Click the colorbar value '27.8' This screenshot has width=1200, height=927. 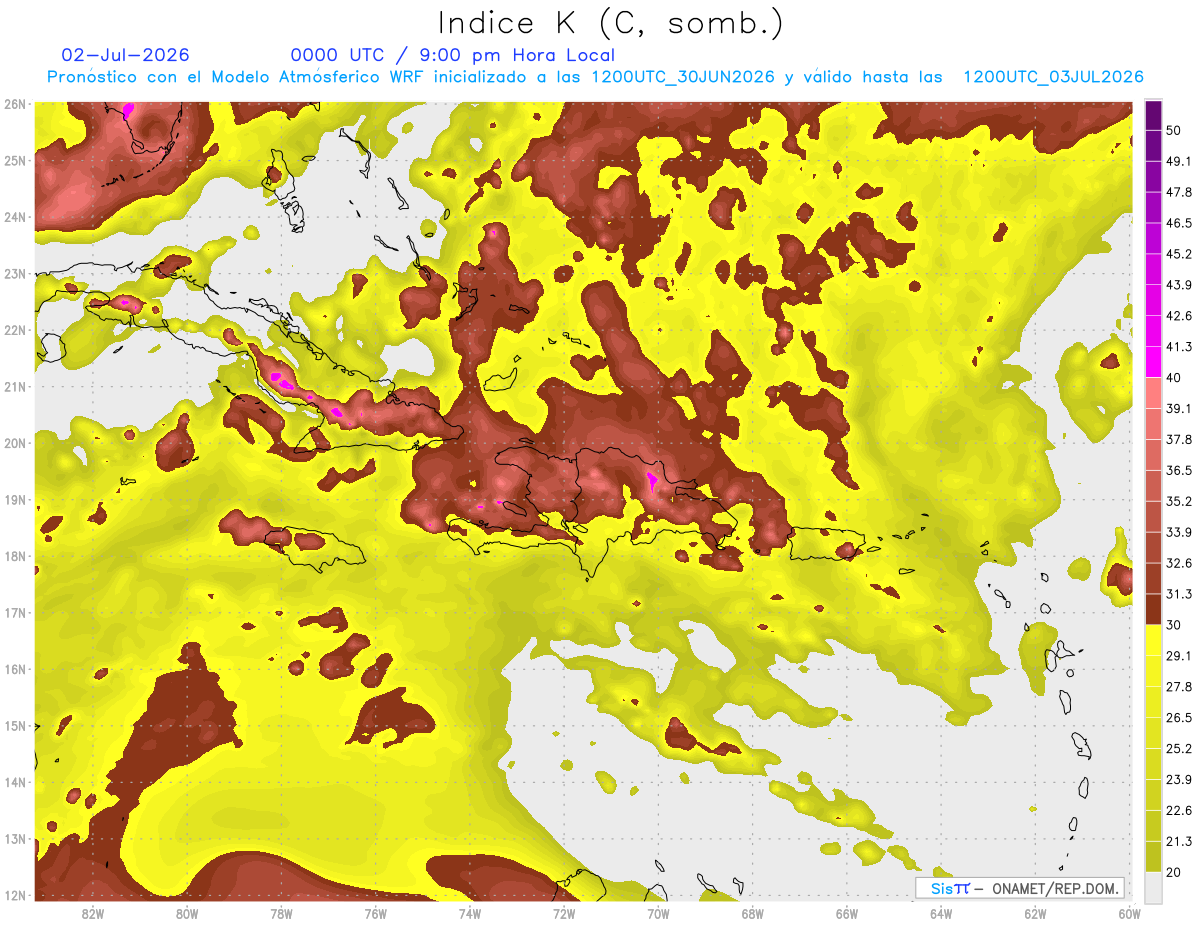[x=1178, y=687]
